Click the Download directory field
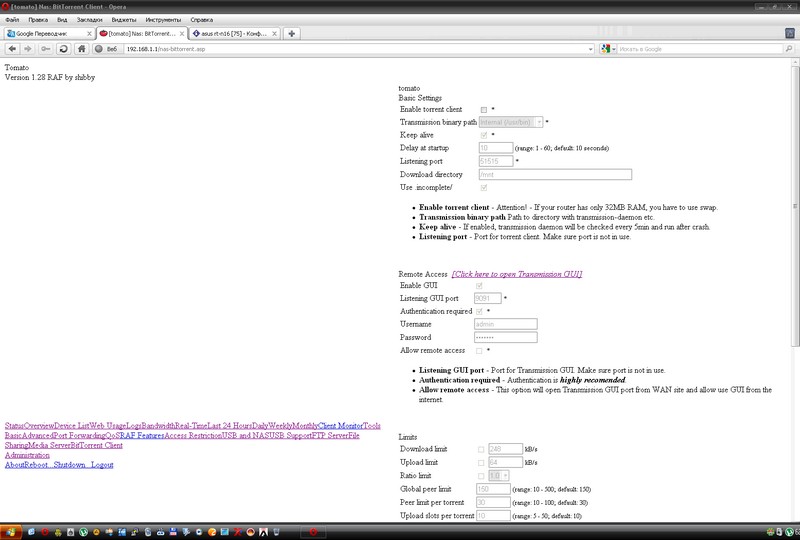 [555, 175]
